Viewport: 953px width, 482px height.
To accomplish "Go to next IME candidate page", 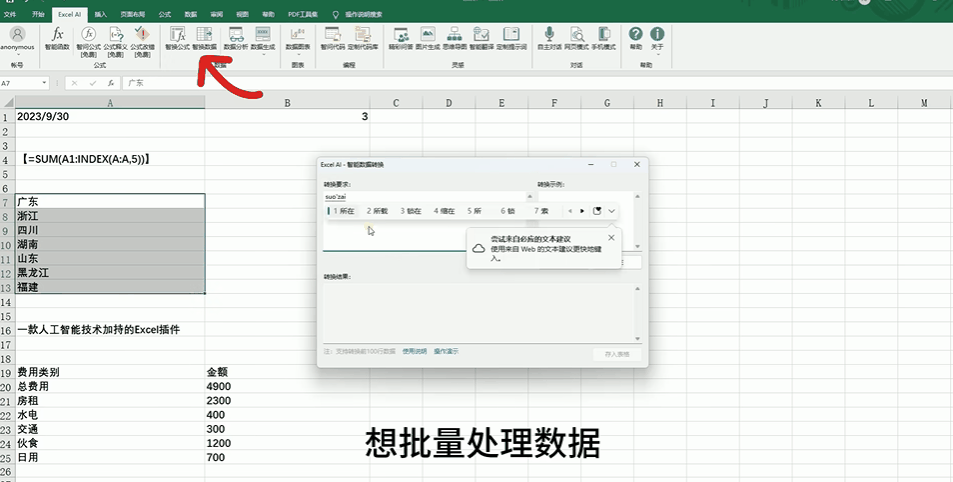I will (582, 211).
